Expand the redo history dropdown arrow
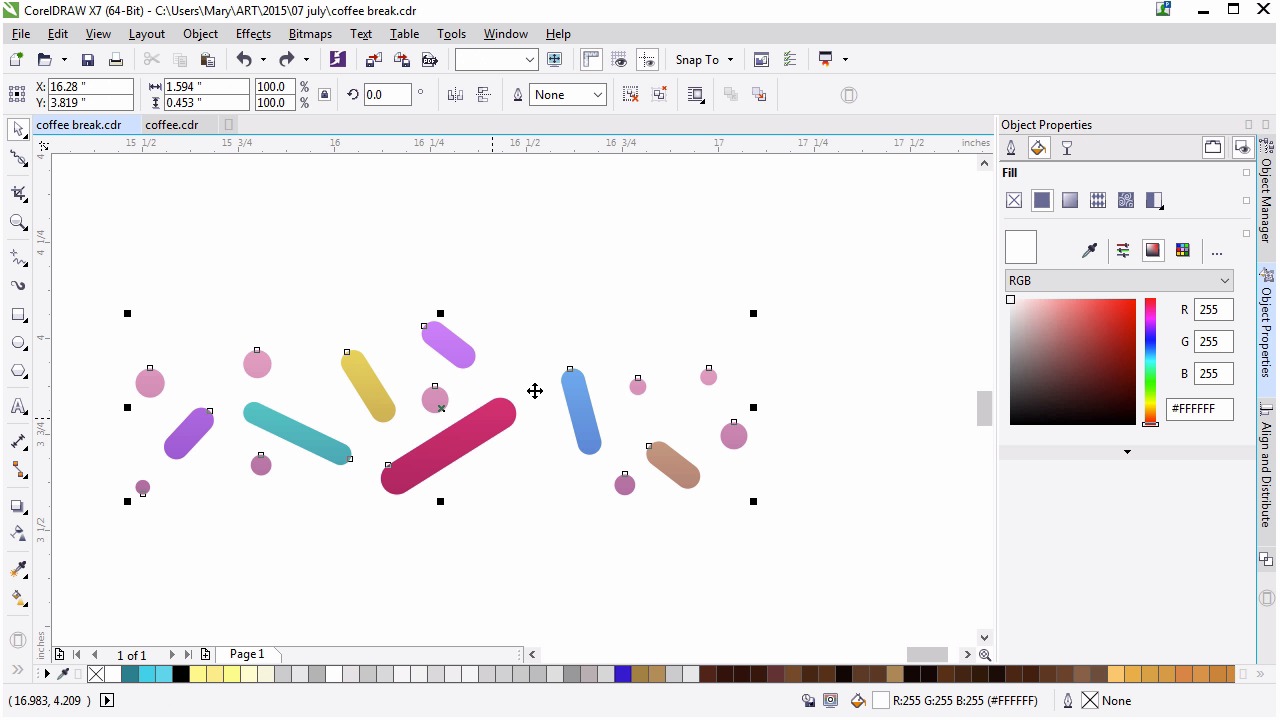 (x=306, y=60)
